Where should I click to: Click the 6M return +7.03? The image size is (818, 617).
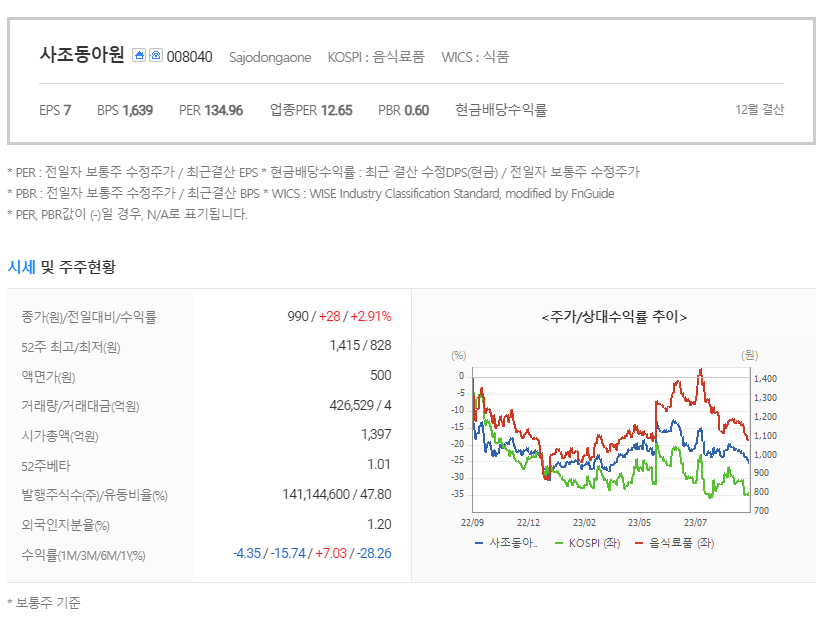[331, 553]
